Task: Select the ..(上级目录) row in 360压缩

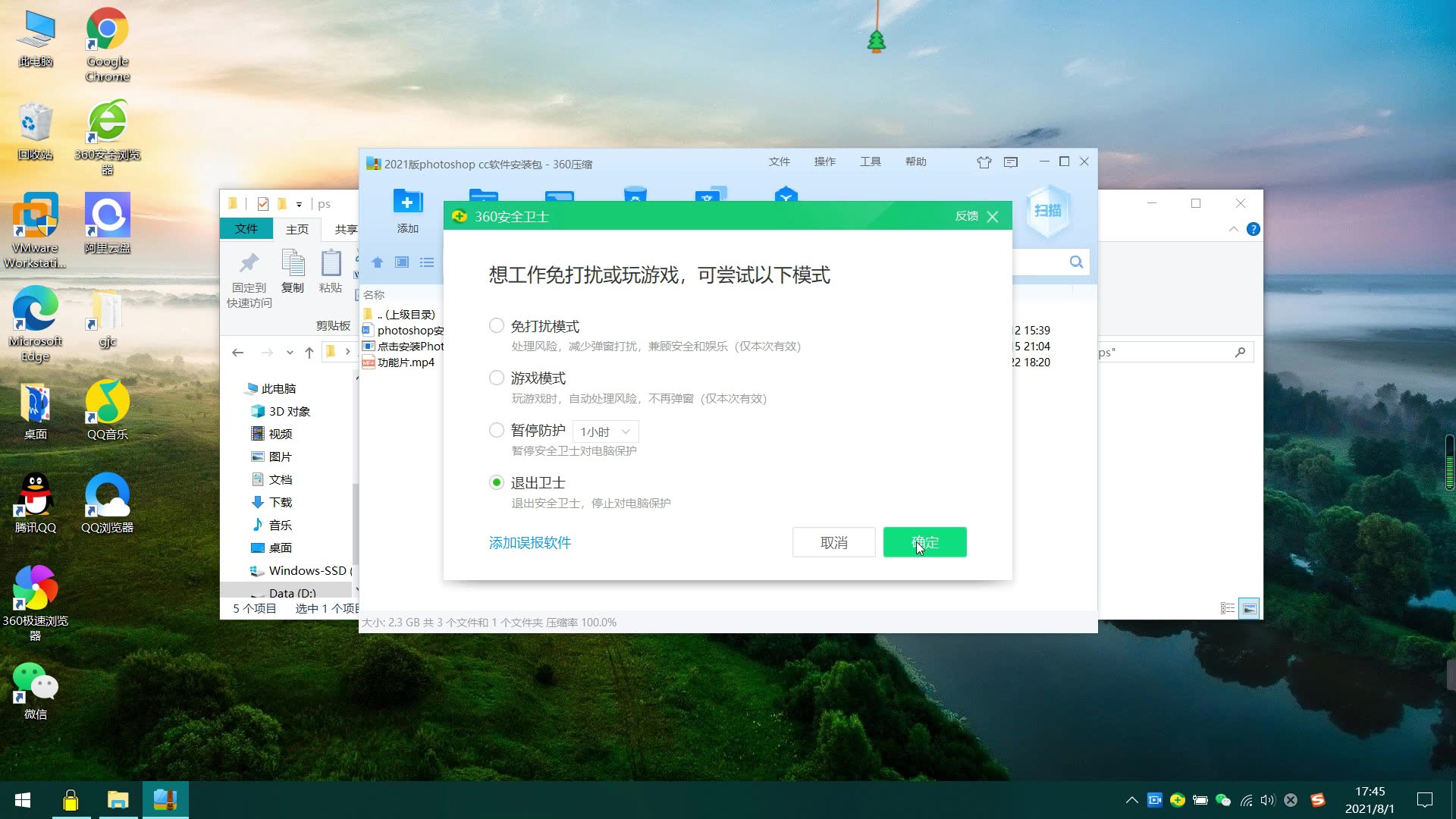Action: point(406,315)
